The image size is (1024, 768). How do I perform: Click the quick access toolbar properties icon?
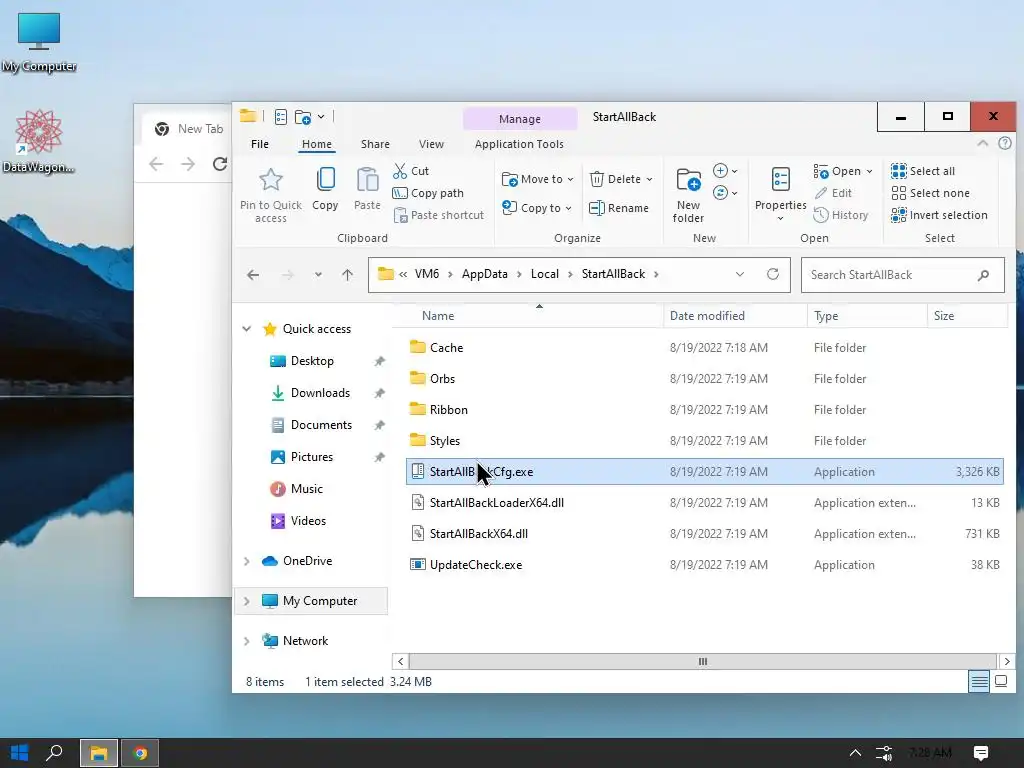281,117
